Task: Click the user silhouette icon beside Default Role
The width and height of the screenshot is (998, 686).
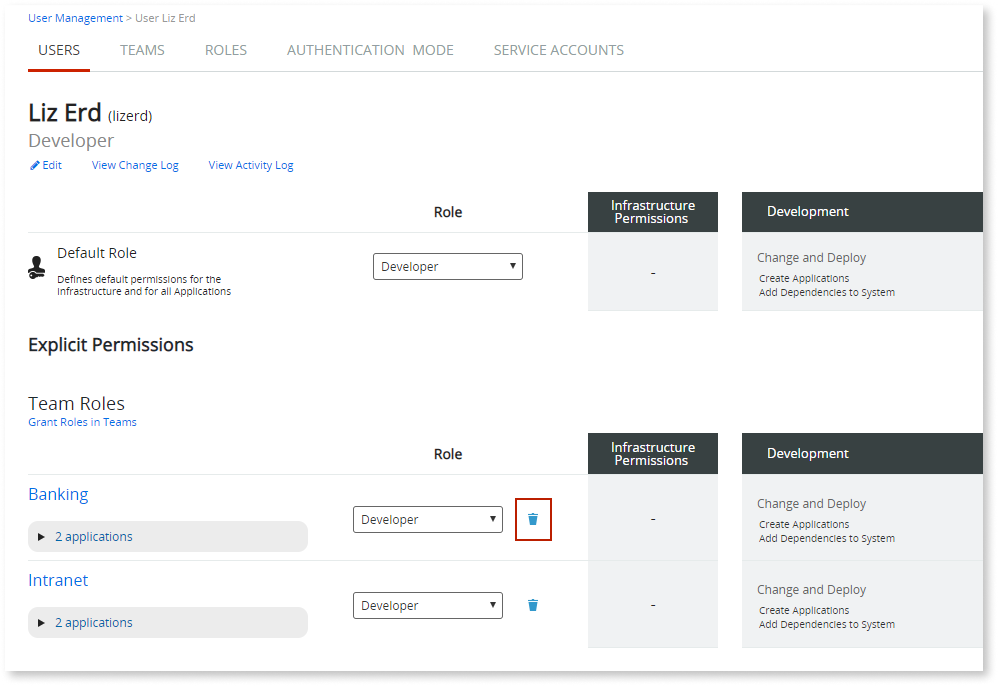Action: [37, 266]
